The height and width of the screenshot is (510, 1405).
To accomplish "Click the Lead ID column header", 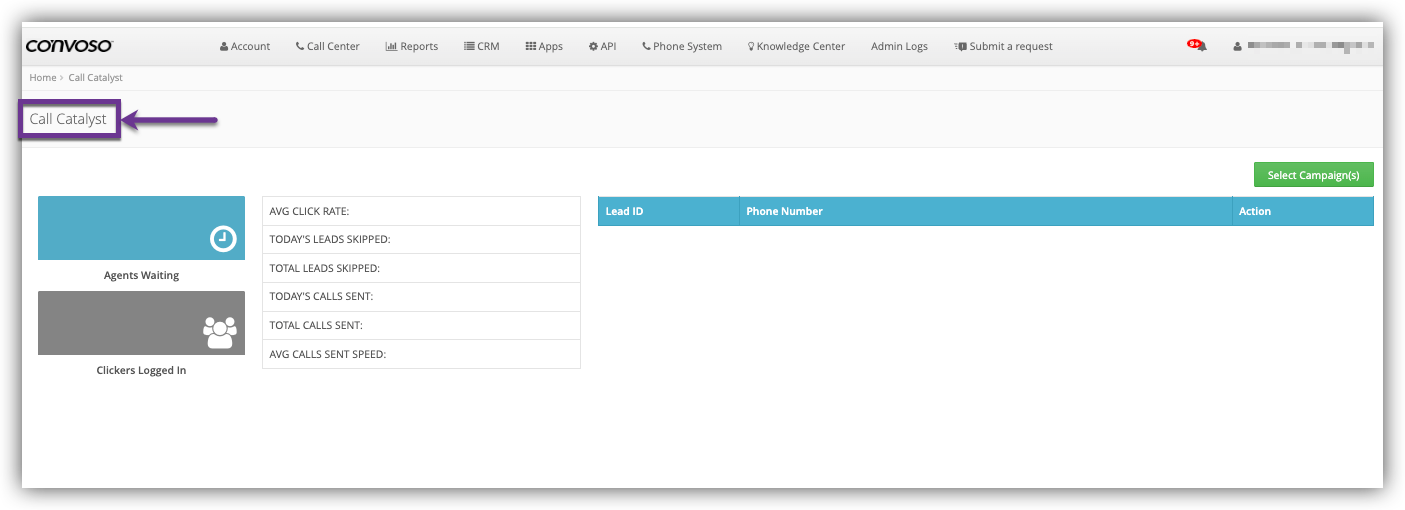I will click(669, 211).
